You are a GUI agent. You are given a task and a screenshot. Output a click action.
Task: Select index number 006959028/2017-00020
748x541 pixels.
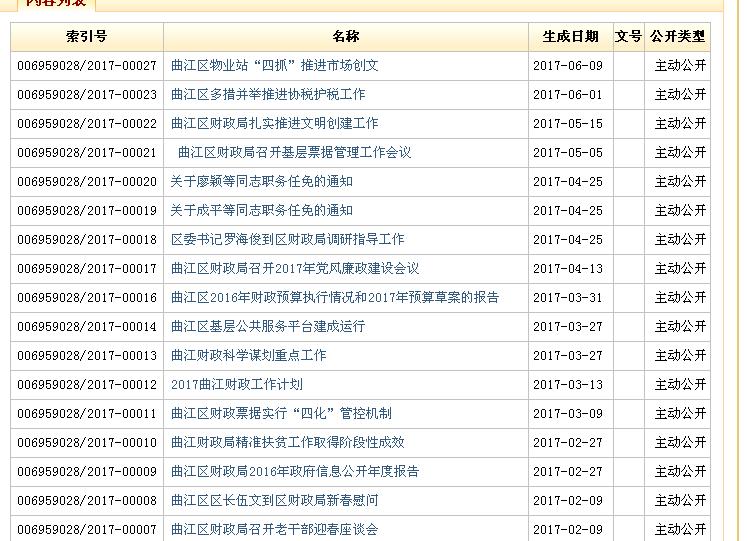(87, 182)
